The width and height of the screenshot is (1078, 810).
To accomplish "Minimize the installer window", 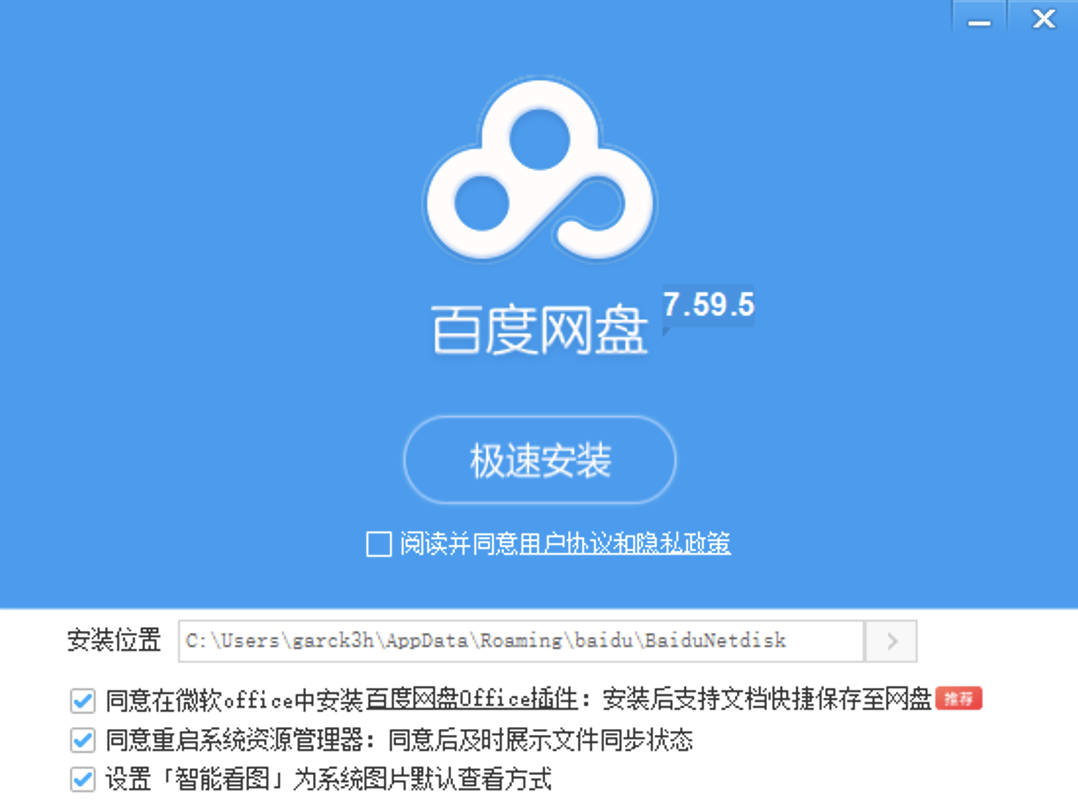I will [x=979, y=19].
